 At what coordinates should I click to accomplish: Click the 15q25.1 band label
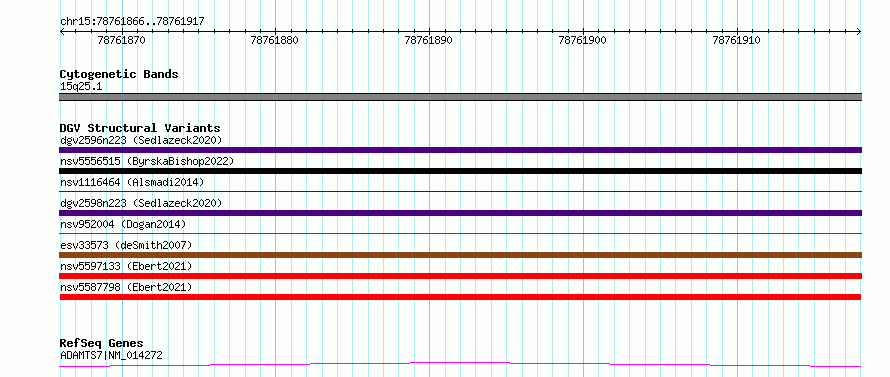pyautogui.click(x=81, y=87)
